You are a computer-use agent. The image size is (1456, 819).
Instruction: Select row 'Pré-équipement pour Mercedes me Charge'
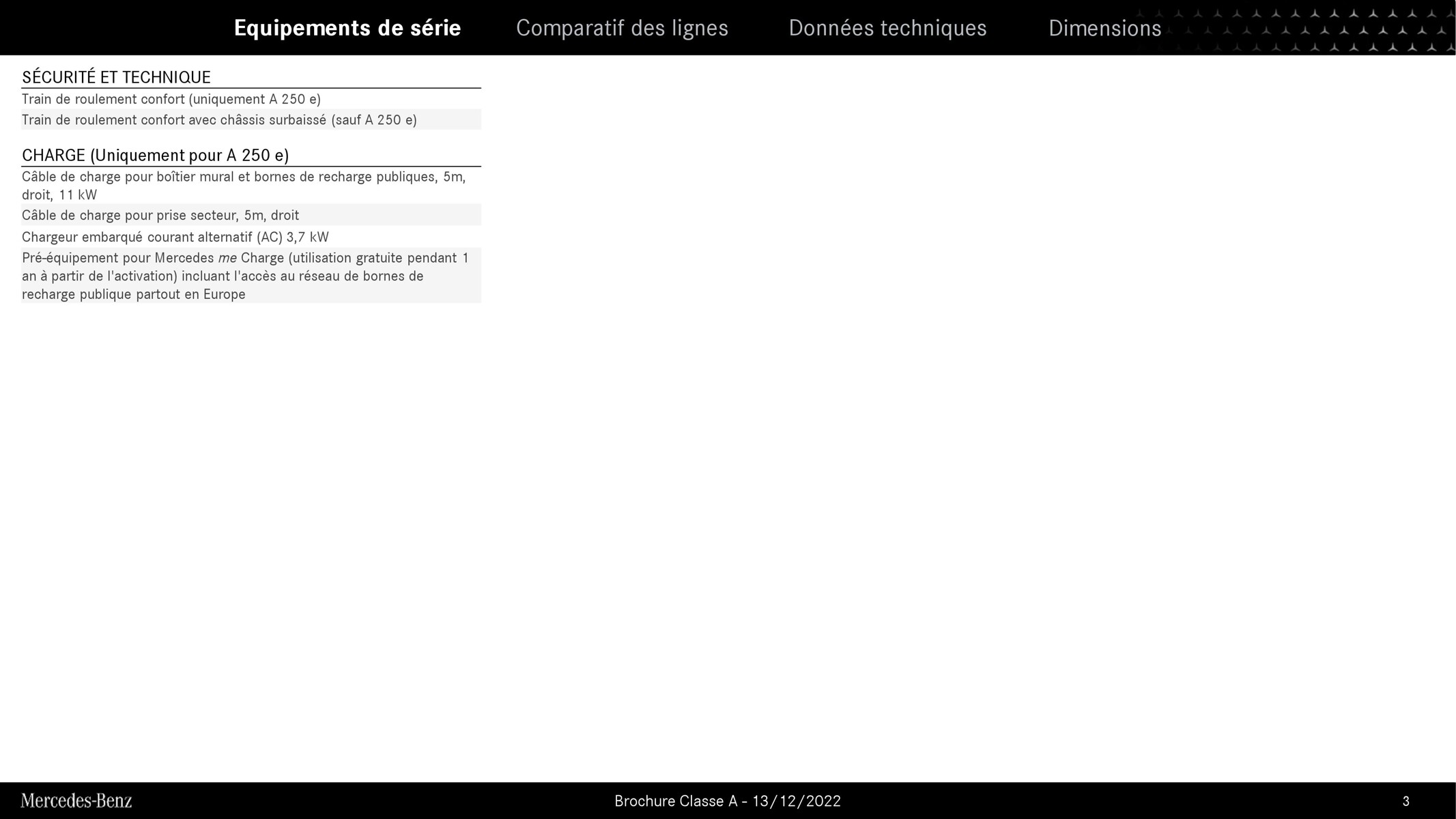coord(251,276)
